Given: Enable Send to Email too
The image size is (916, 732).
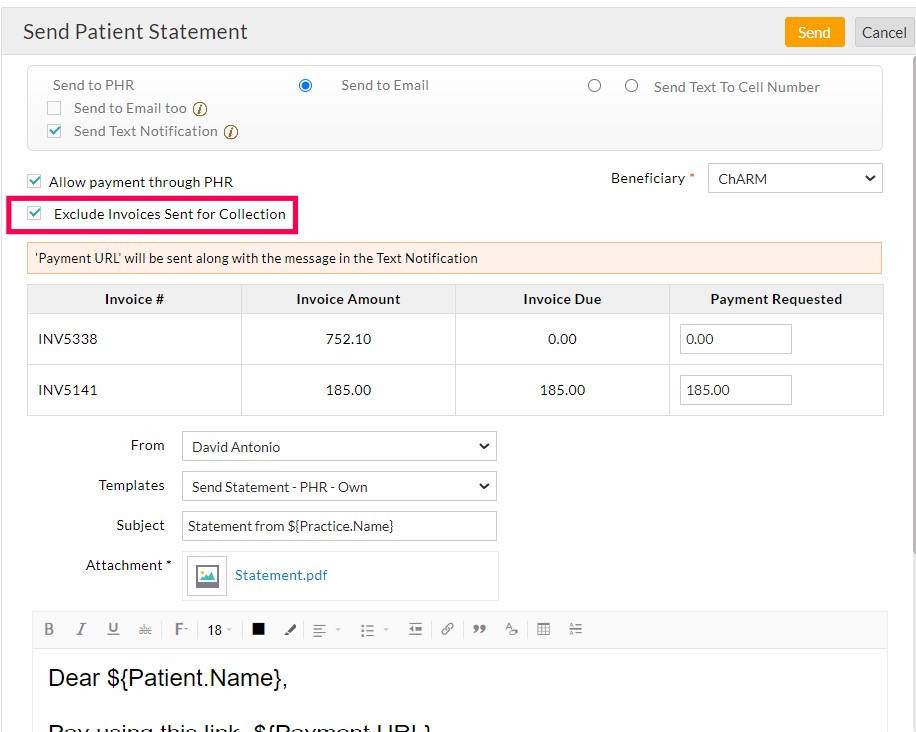Looking at the screenshot, I should click(53, 108).
